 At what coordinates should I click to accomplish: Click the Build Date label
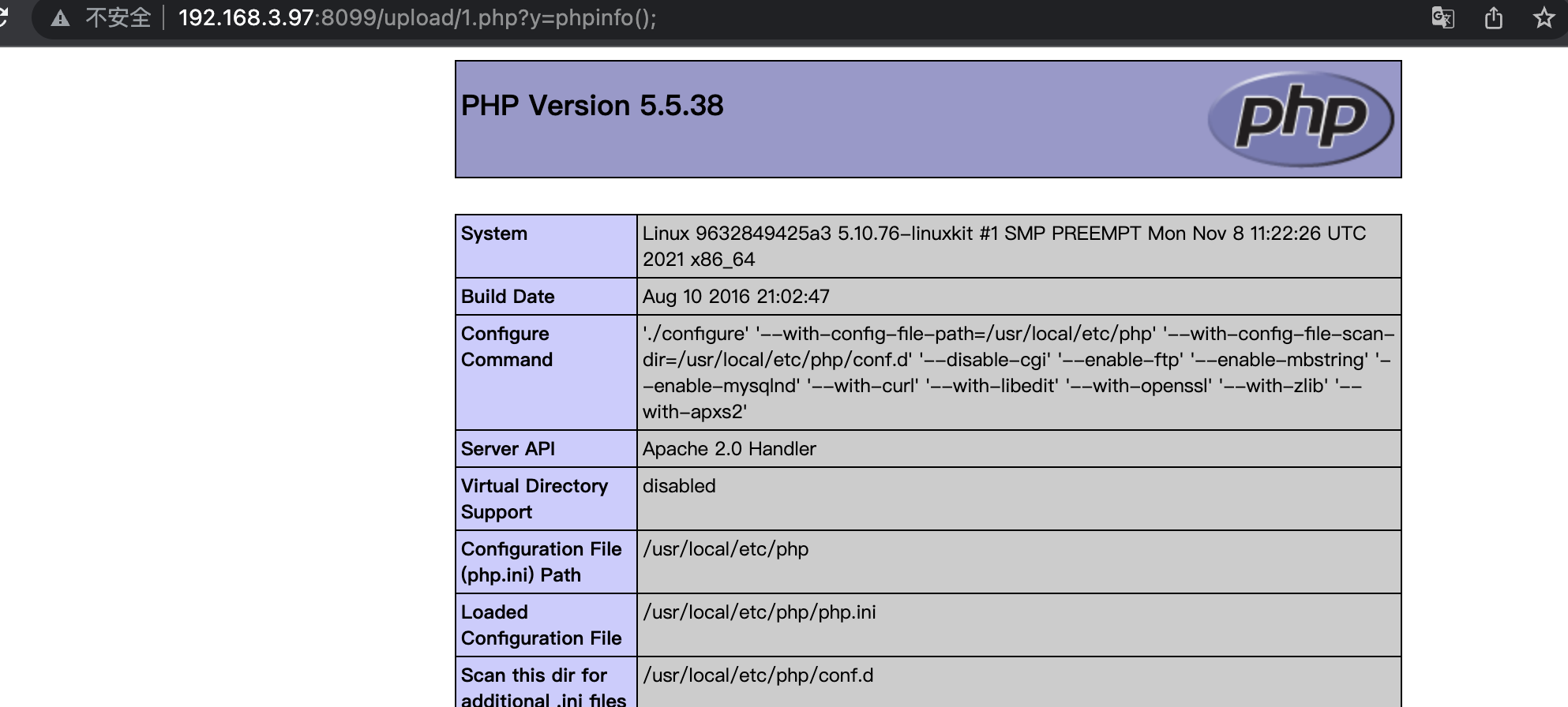click(x=508, y=297)
